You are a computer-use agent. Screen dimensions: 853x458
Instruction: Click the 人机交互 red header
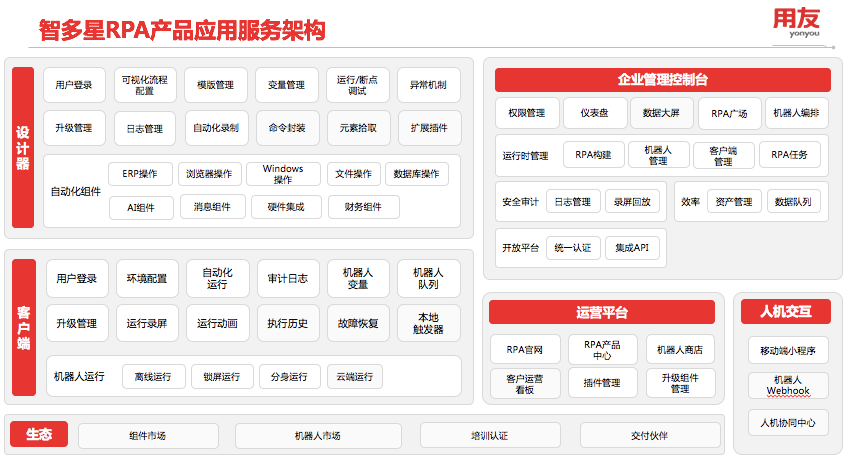(786, 312)
